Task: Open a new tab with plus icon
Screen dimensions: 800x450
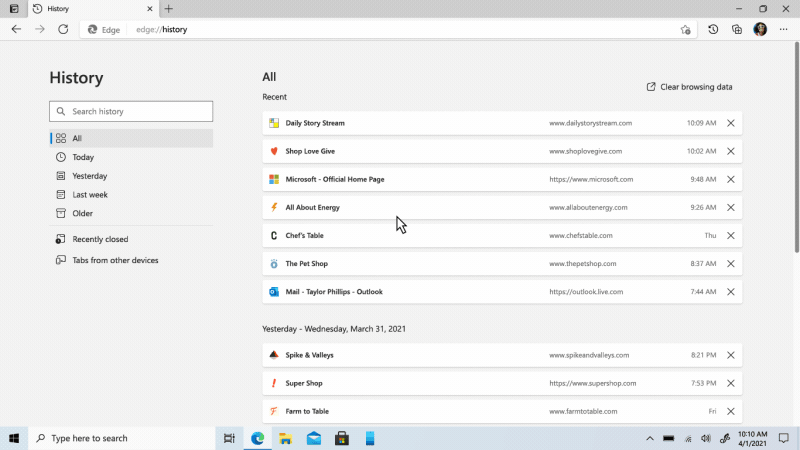Action: 169,9
